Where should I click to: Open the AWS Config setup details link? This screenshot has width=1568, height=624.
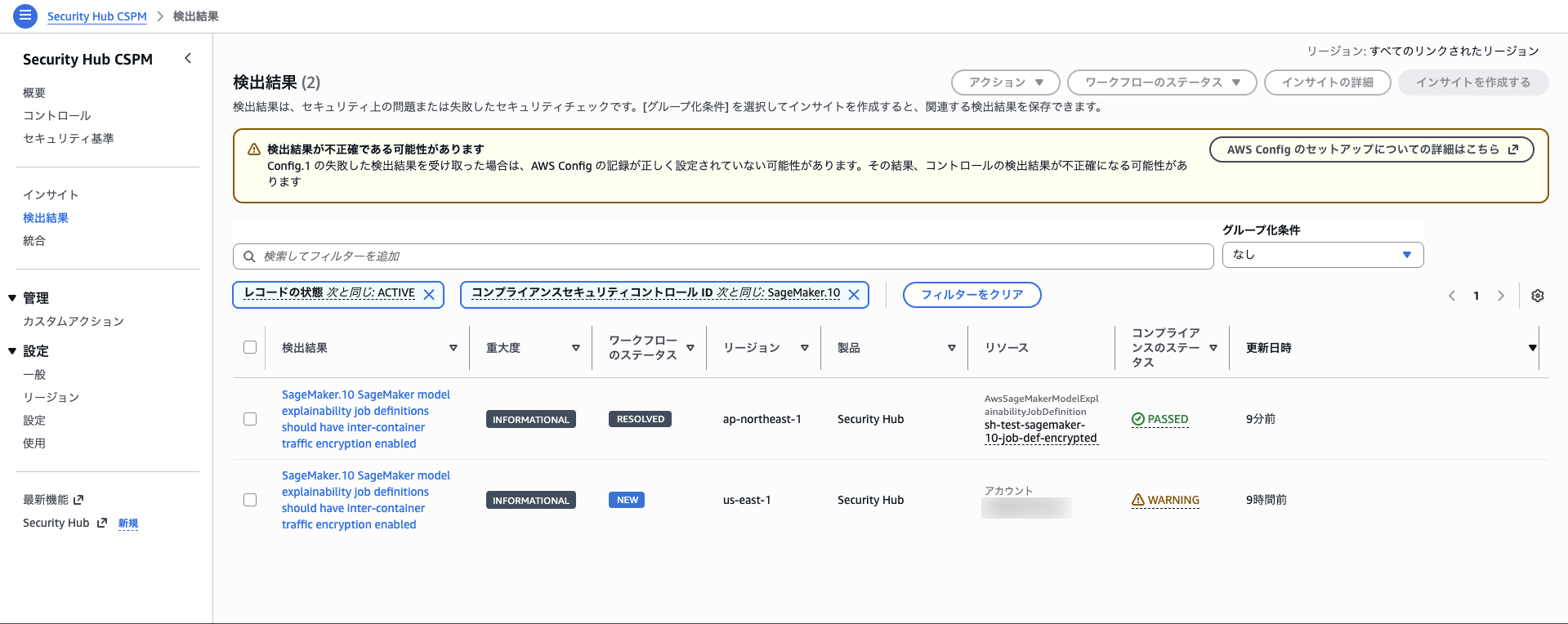1372,149
